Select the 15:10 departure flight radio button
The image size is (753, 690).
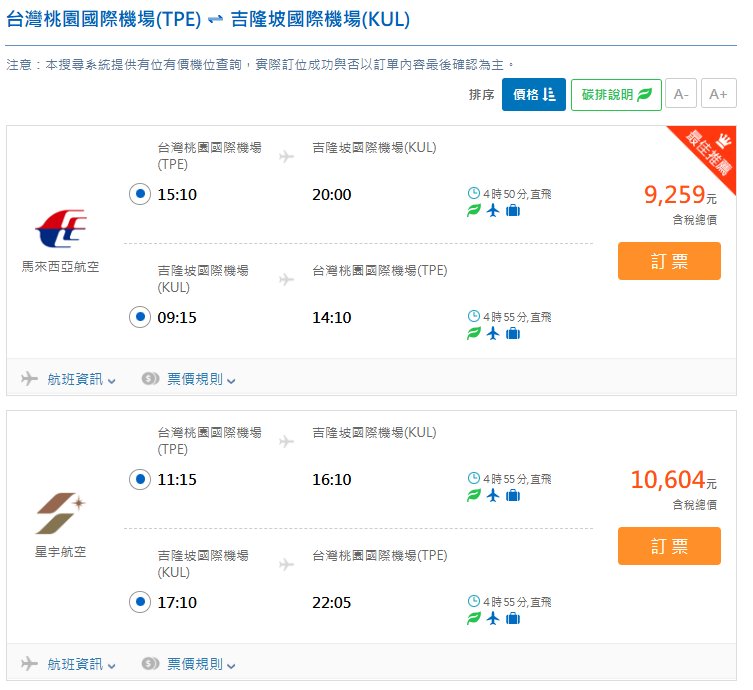click(x=140, y=194)
